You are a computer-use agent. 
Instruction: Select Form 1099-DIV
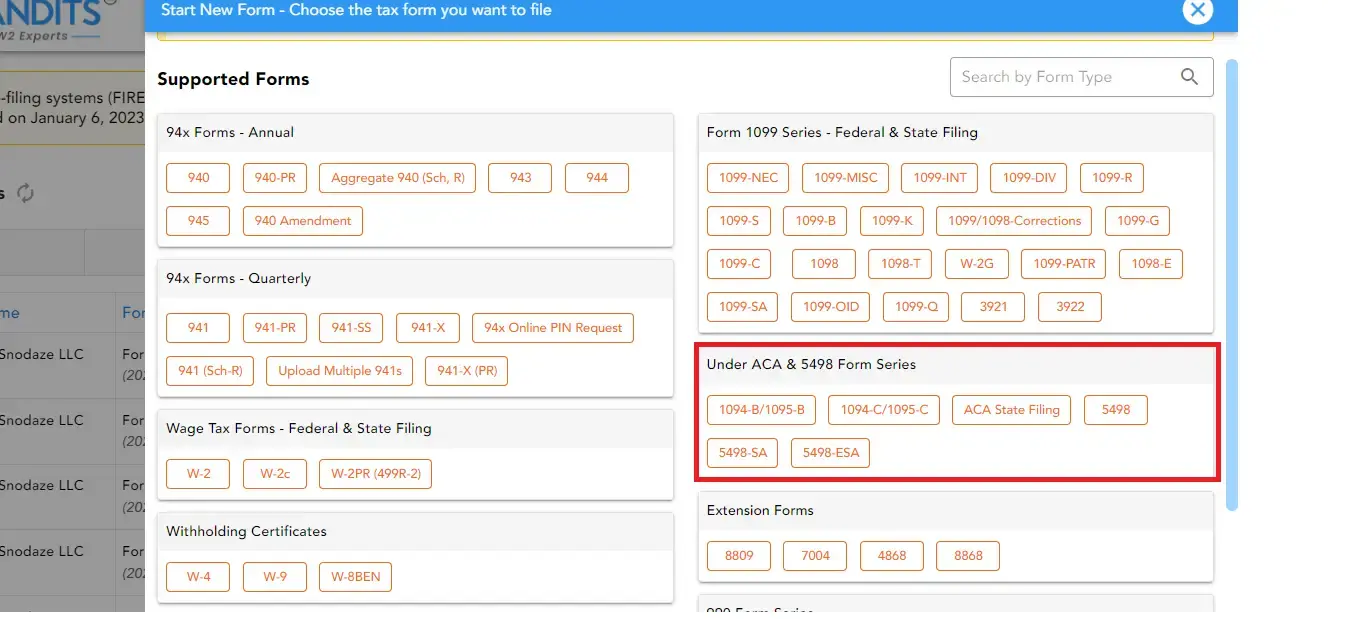1029,178
